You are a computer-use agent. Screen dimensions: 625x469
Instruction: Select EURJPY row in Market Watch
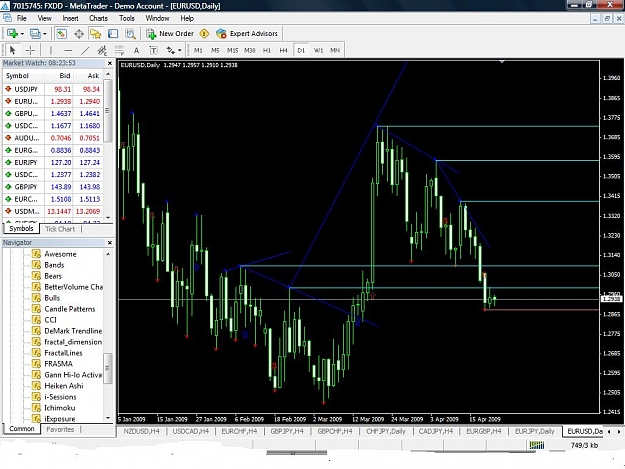[x=53, y=163]
